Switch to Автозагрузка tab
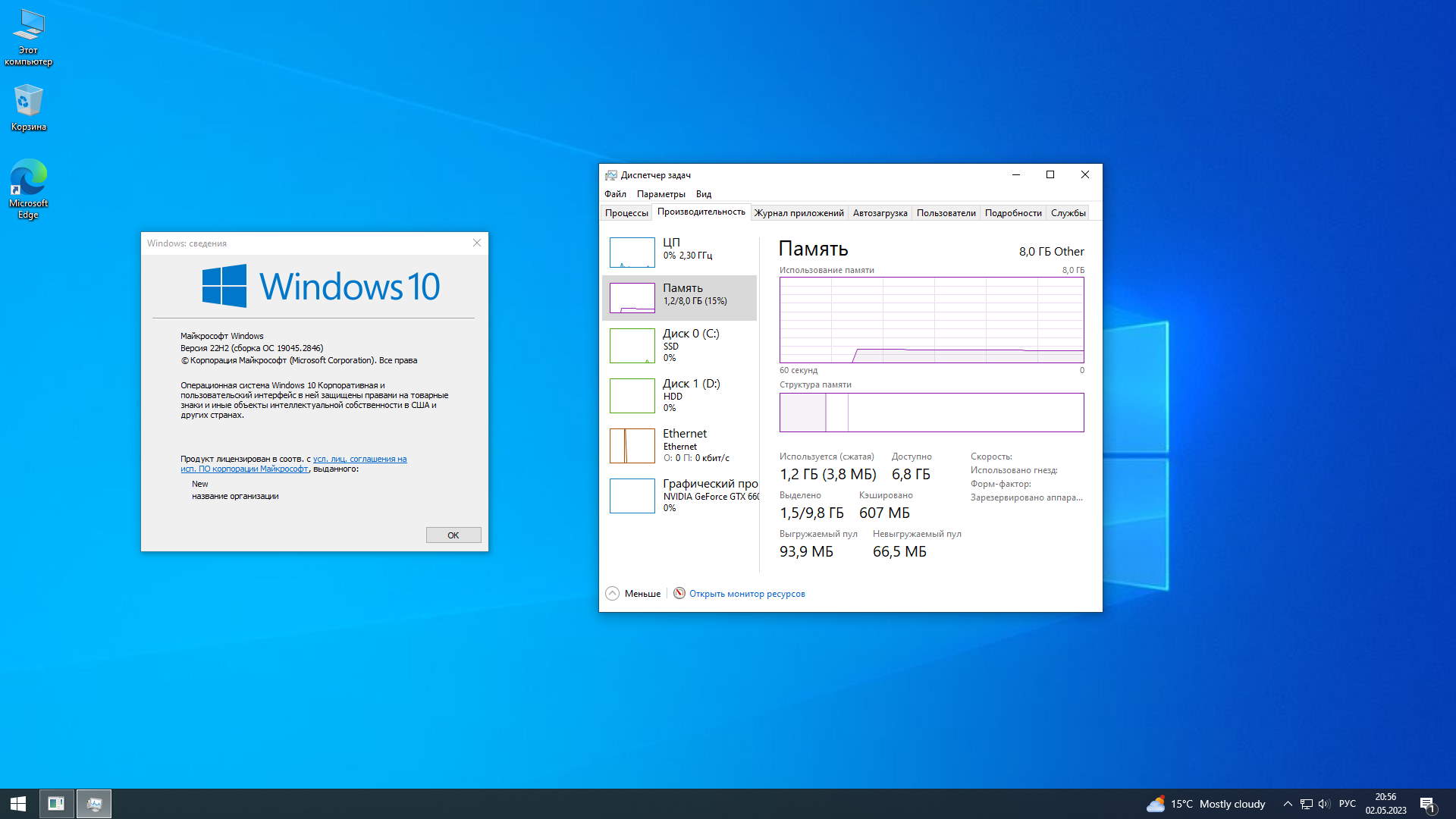Screen dimensions: 1456x819 click(x=880, y=213)
